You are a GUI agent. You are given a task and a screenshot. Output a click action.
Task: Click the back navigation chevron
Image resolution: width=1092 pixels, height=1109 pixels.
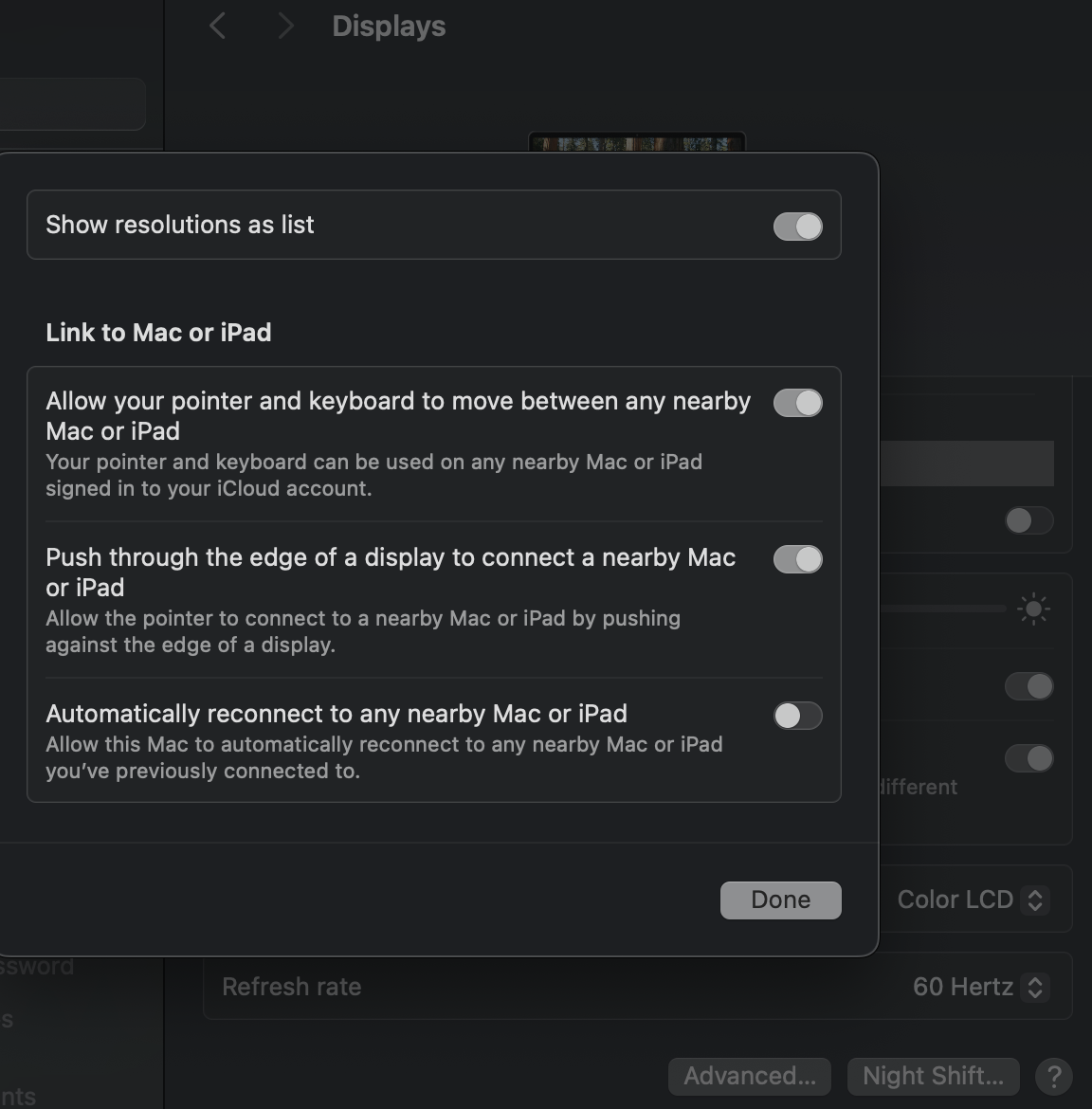tap(217, 26)
